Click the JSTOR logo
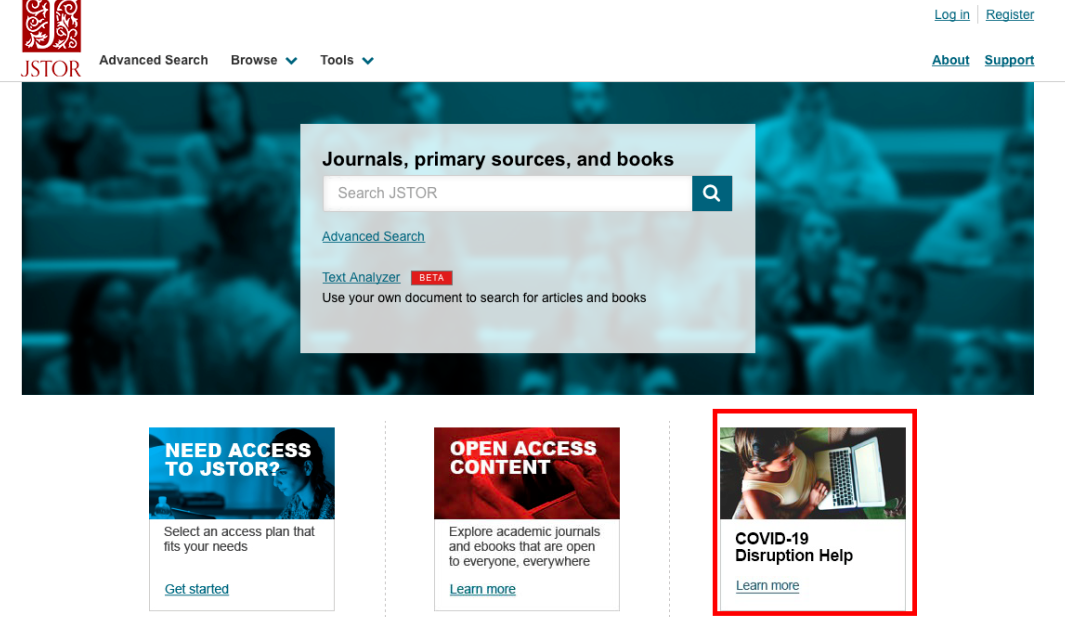 click(x=51, y=38)
